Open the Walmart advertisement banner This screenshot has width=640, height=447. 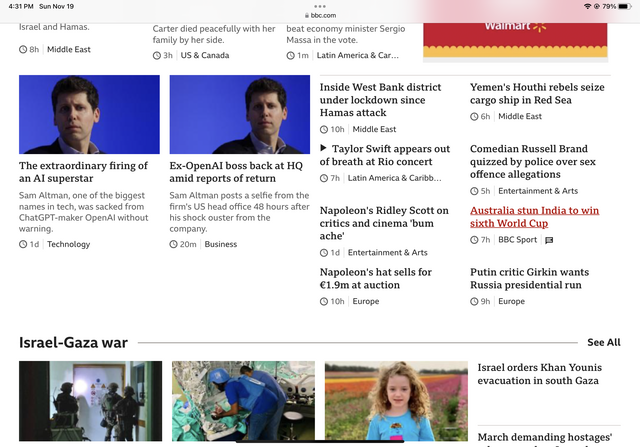[515, 41]
